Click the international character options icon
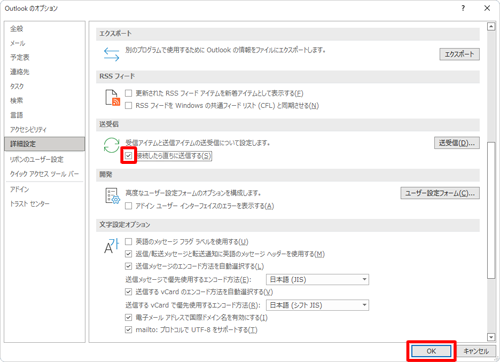This screenshot has height=362, width=500. tap(111, 246)
